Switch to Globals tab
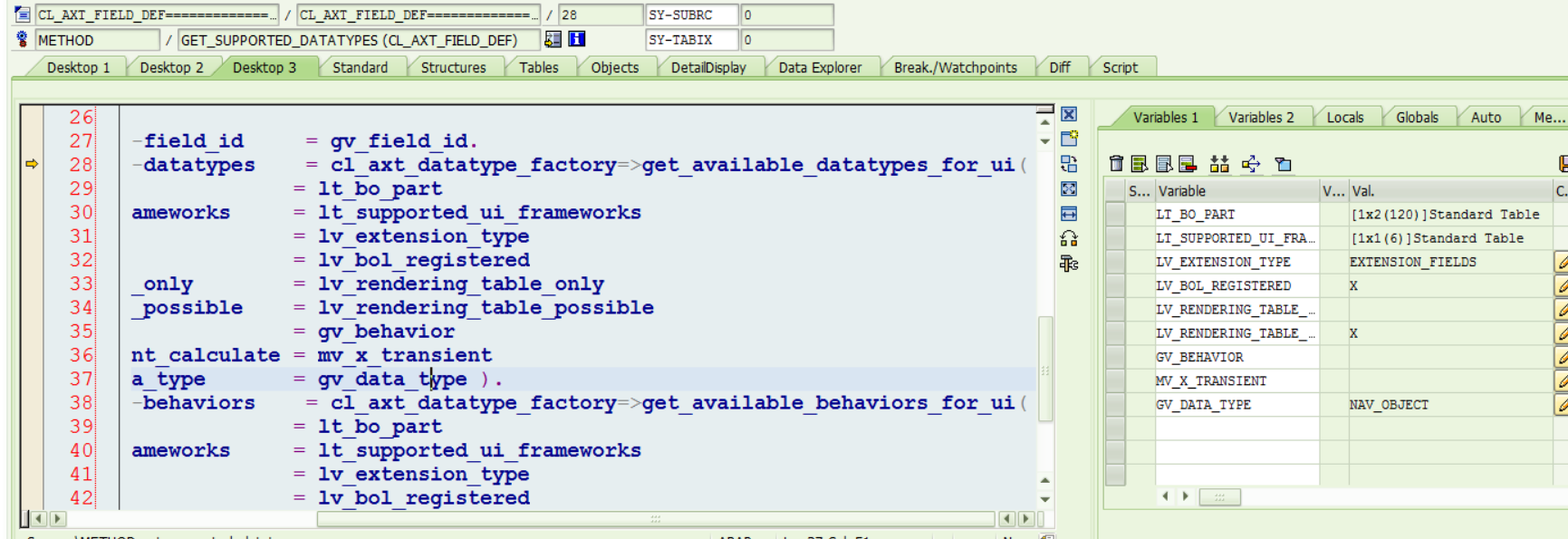Viewport: 1568px width, 539px height. pos(1417,117)
